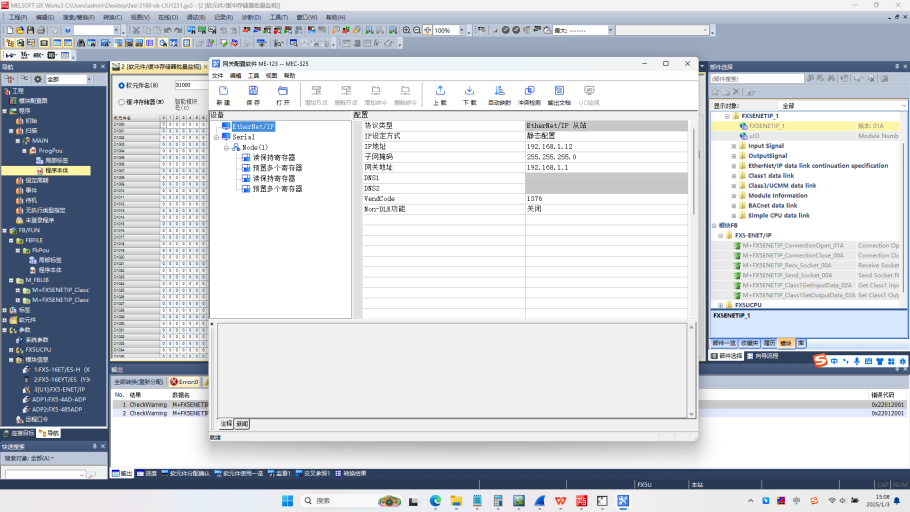The height and width of the screenshot is (512, 910).
Task: Select the 缓冲存储器(M) radio button
Action: click(122, 102)
